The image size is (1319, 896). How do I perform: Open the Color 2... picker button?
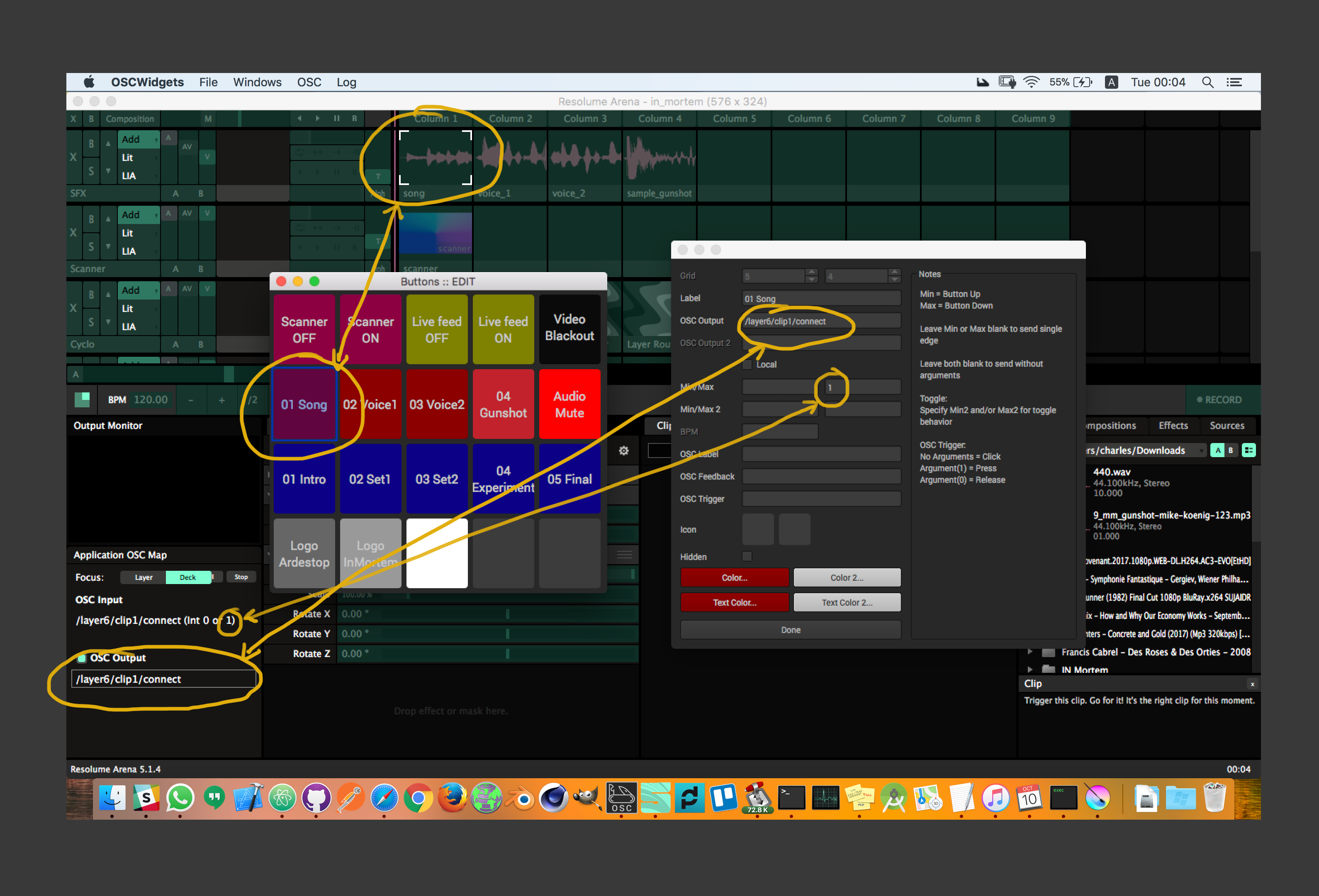(847, 577)
